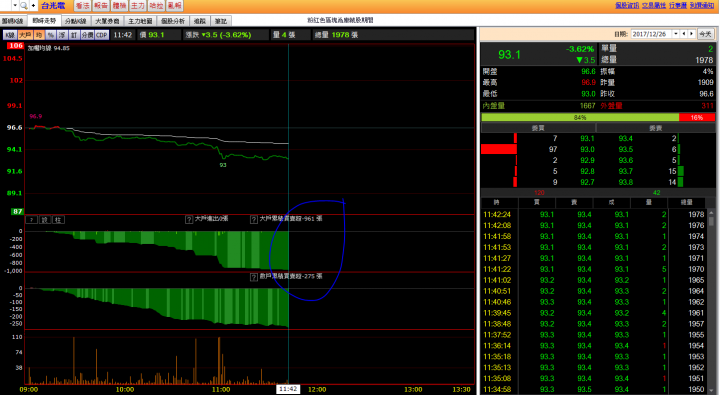Click the trade row at 11:39:45

tap(594, 313)
